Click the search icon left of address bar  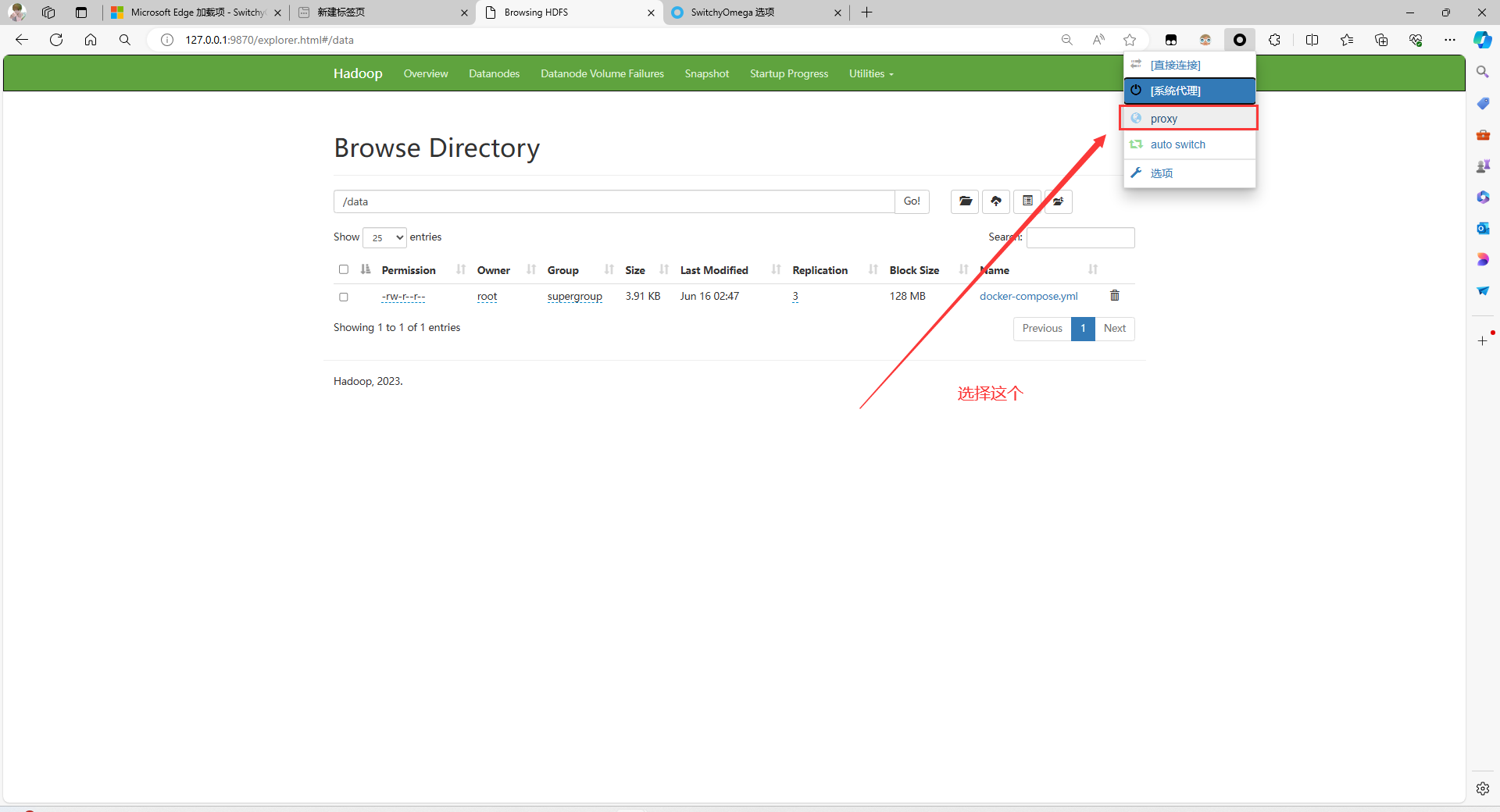[x=125, y=40]
